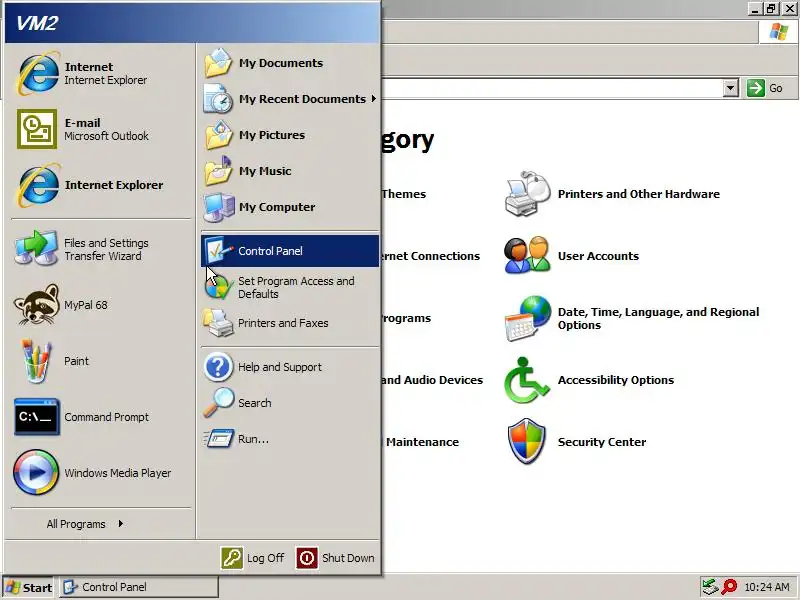This screenshot has width=800, height=600.
Task: Launch Windows Media Player icon
Action: (36, 472)
